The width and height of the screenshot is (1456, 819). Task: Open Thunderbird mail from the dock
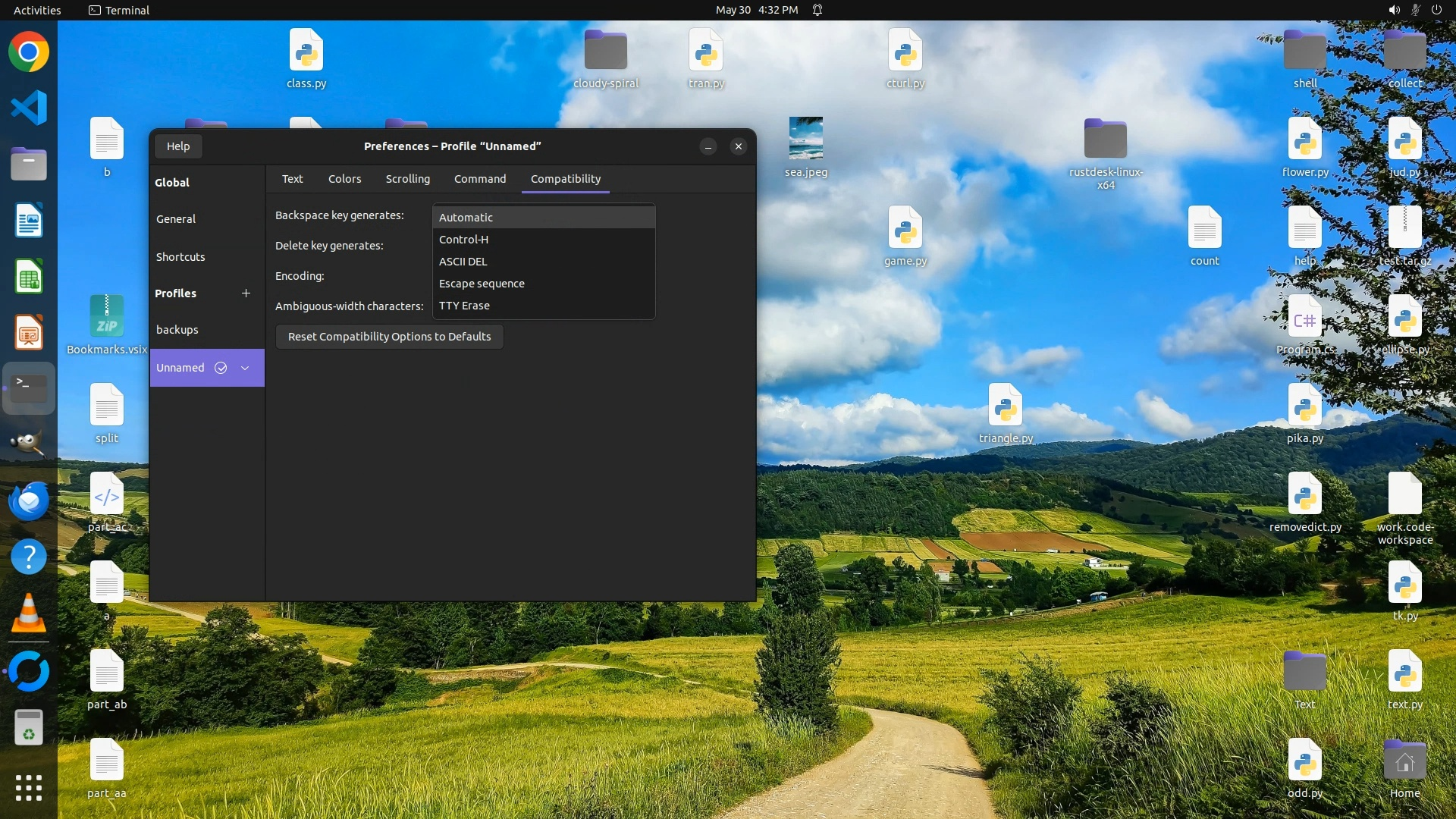[x=29, y=501]
